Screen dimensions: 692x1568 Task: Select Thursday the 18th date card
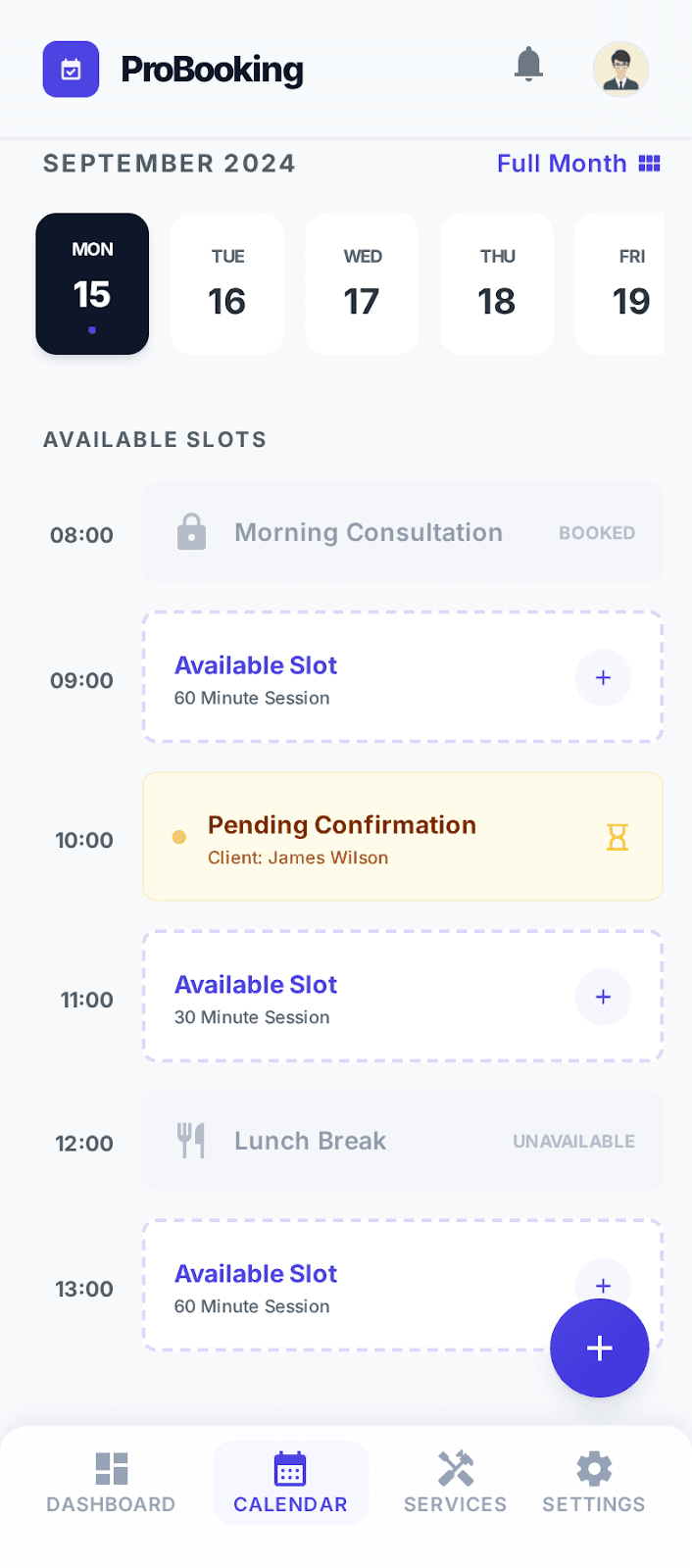(496, 283)
